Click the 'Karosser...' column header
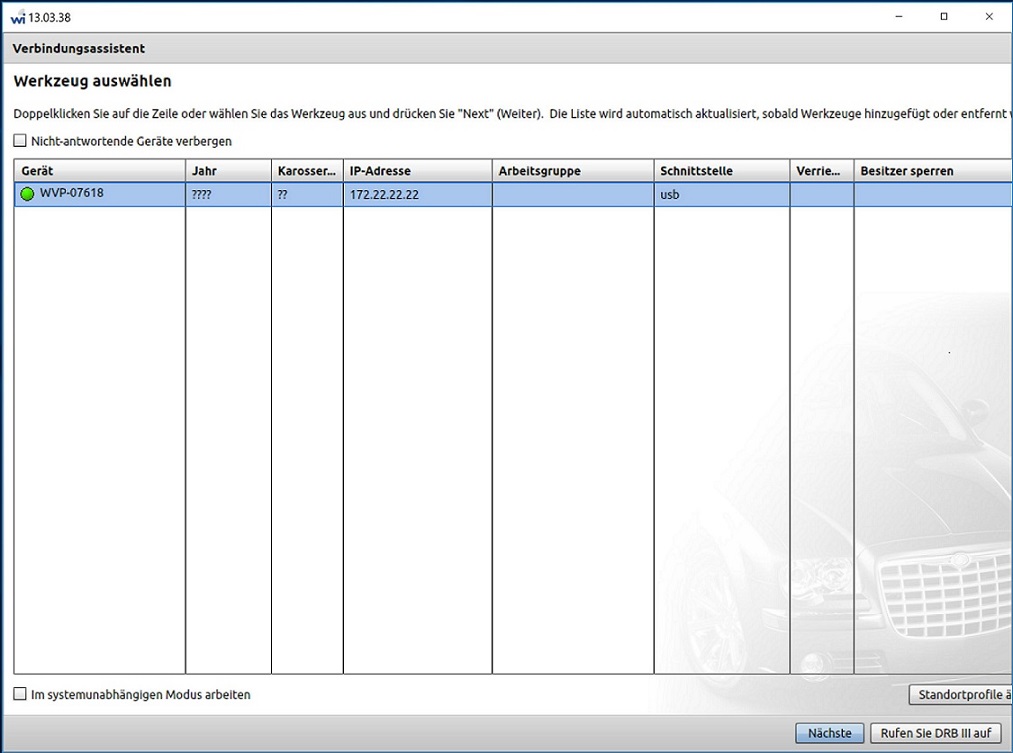This screenshot has height=753, width=1013. [307, 171]
